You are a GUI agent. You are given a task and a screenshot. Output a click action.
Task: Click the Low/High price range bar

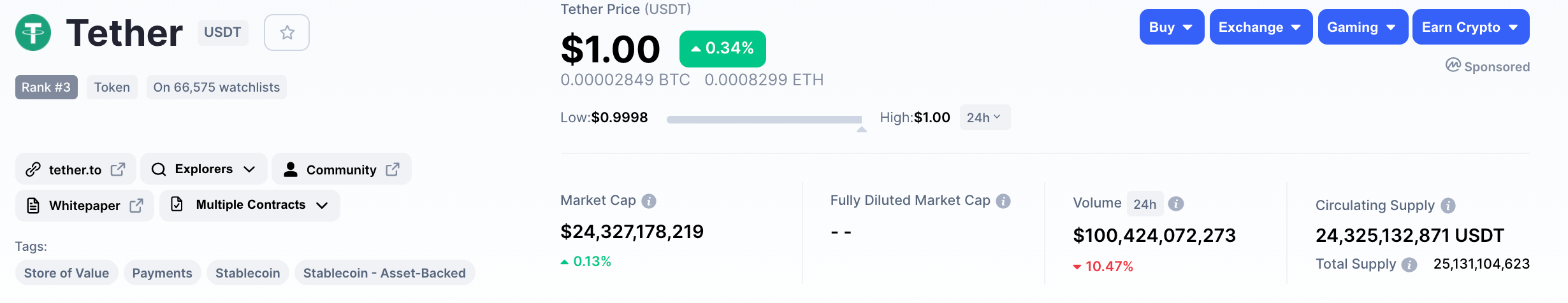click(x=764, y=119)
